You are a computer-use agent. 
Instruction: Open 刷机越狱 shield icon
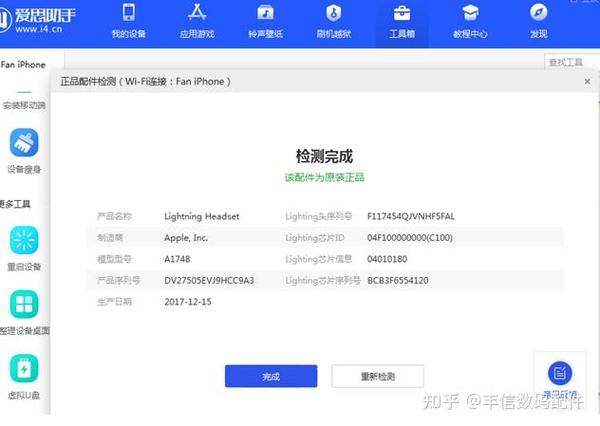(x=333, y=12)
